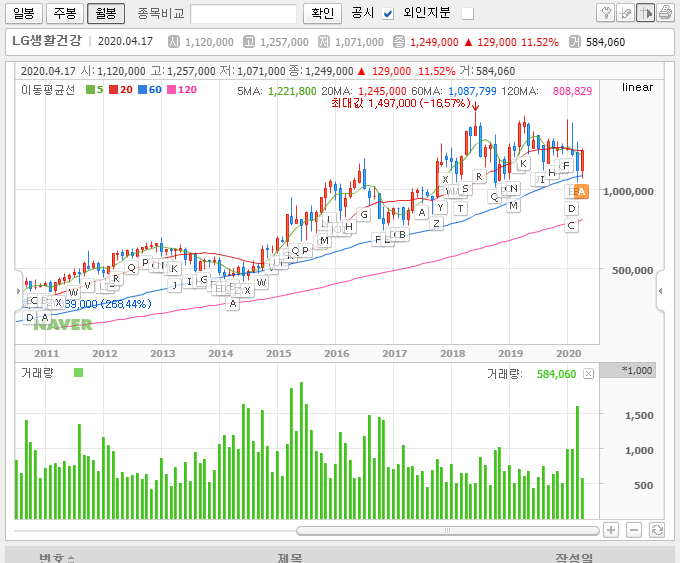Toggle the linear scale label
The height and width of the screenshot is (563, 692).
pyautogui.click(x=637, y=87)
